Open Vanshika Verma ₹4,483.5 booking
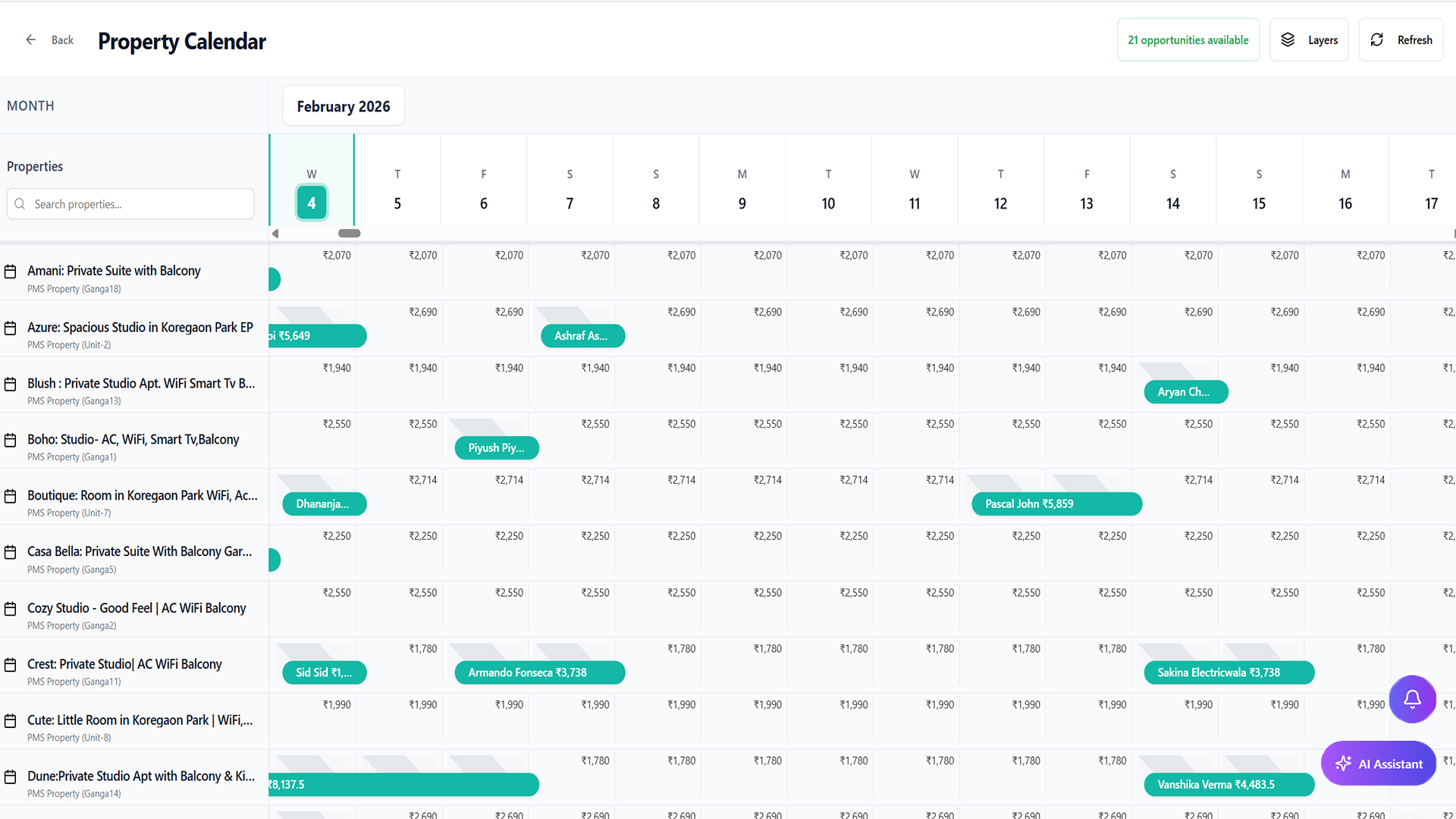Viewport: 1456px width, 819px height. [x=1228, y=784]
